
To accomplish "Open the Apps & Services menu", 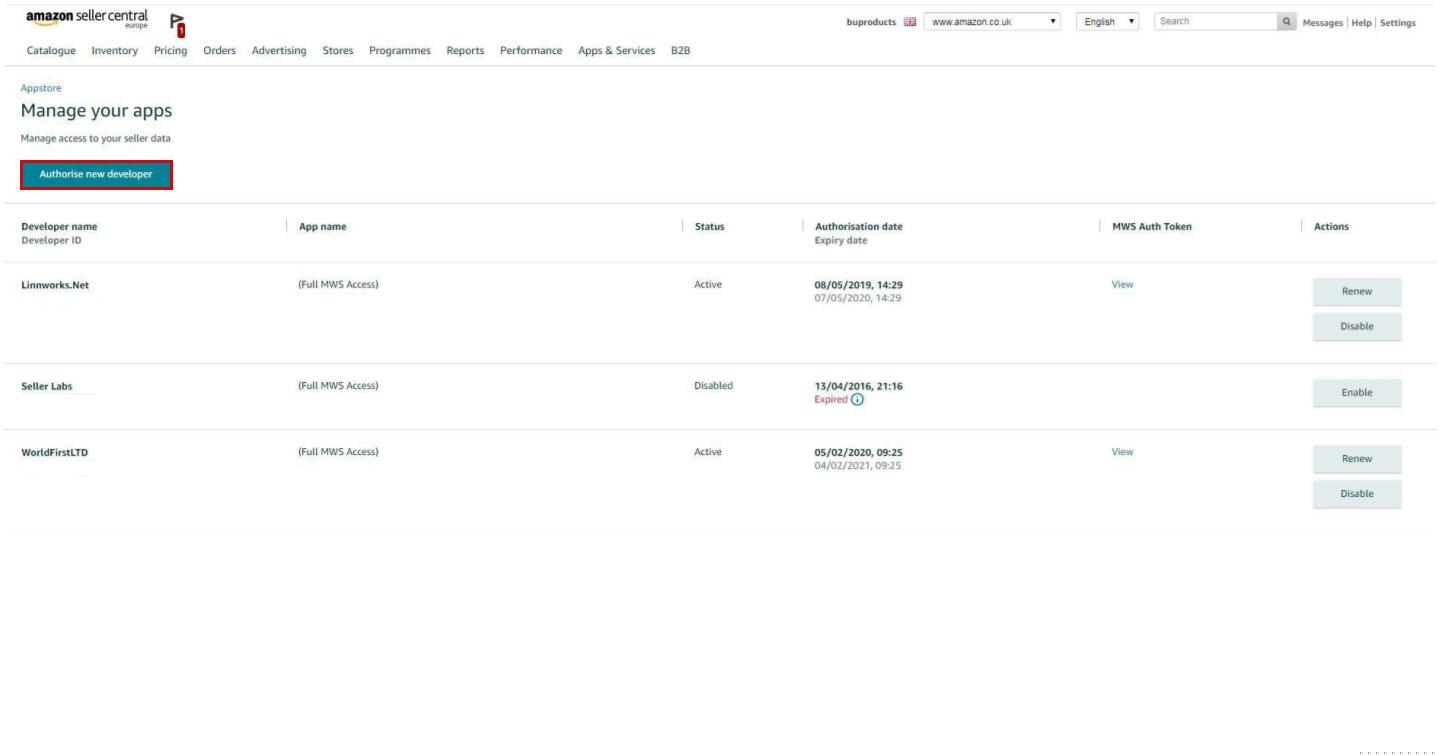I will pyautogui.click(x=616, y=51).
